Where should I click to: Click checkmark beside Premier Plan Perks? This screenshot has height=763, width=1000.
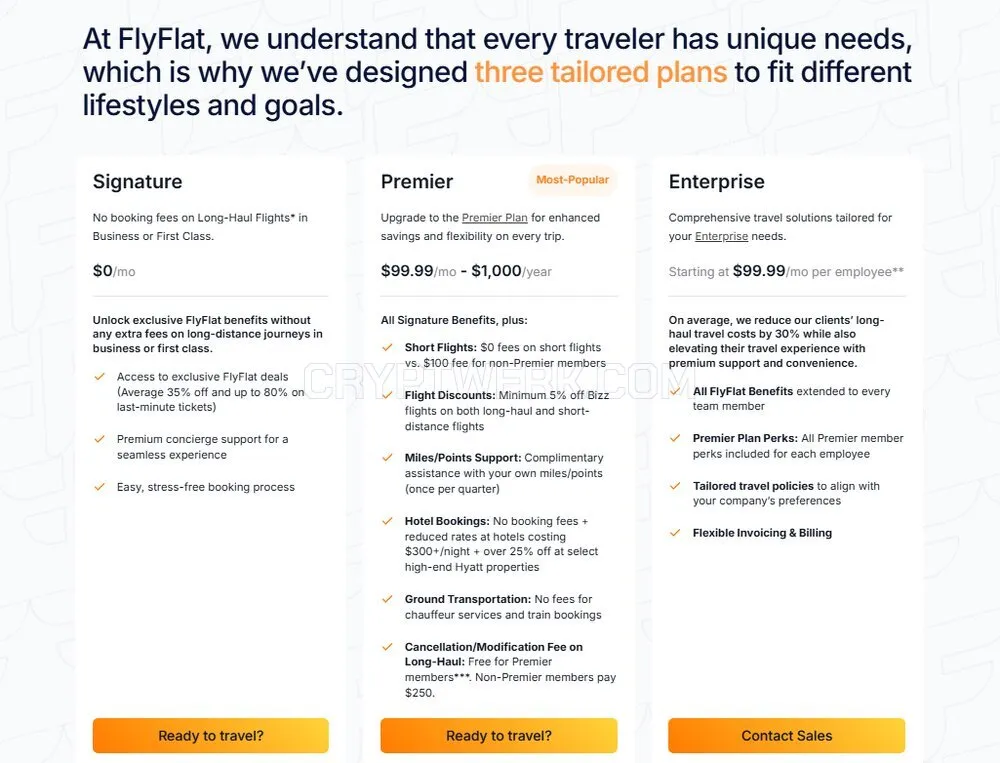pyautogui.click(x=675, y=438)
